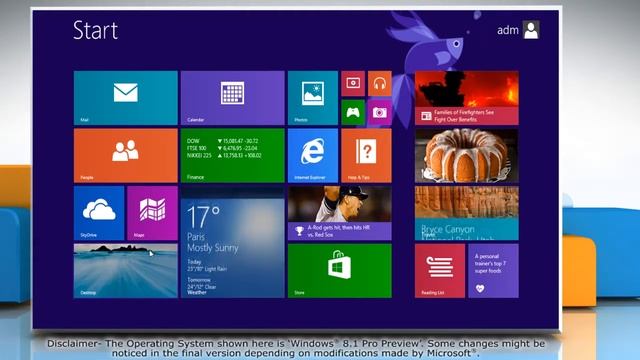Launch the Photos tile

coord(313,98)
